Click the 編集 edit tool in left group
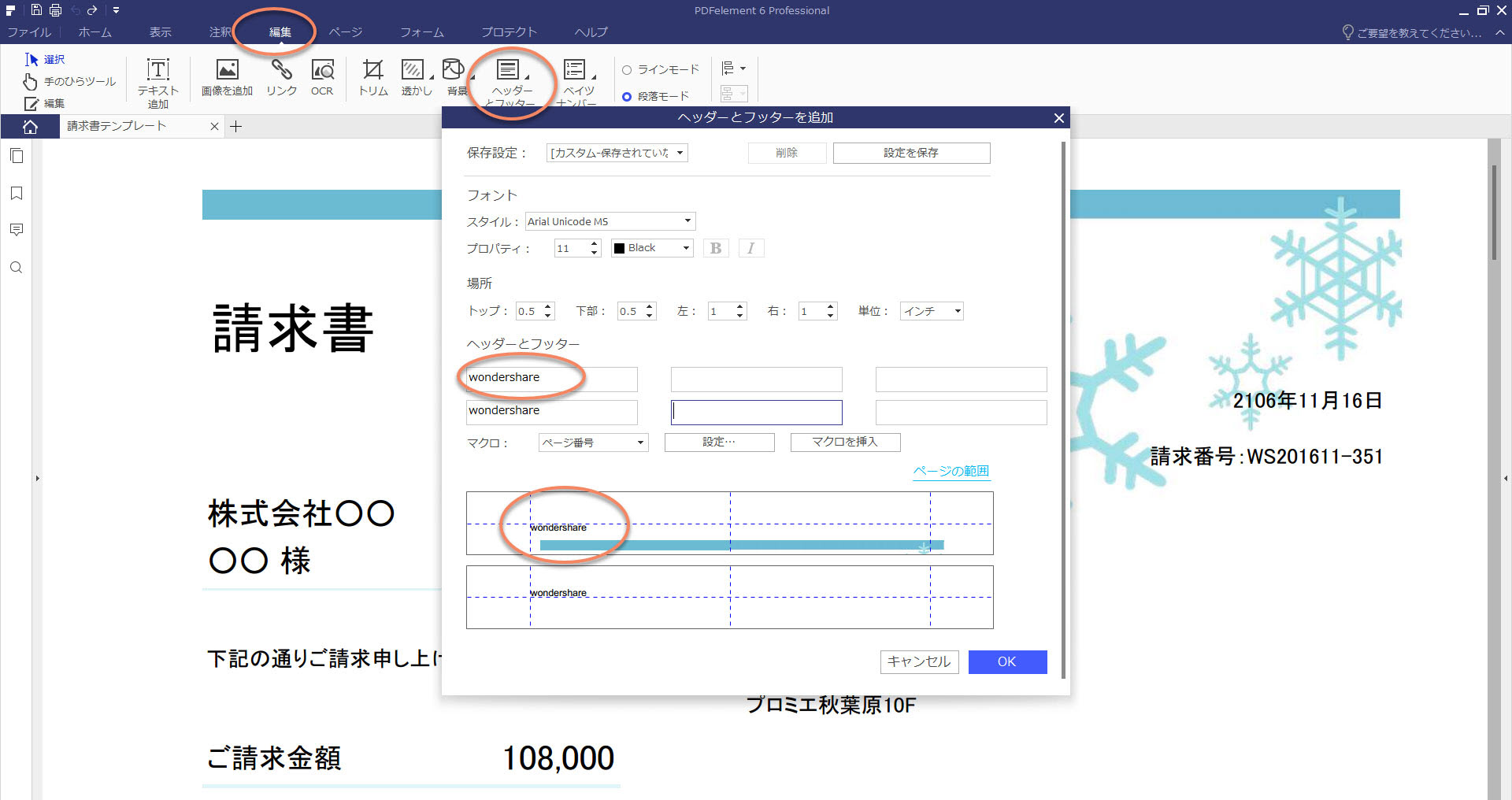Screen dimensions: 1512x800 coord(45,103)
